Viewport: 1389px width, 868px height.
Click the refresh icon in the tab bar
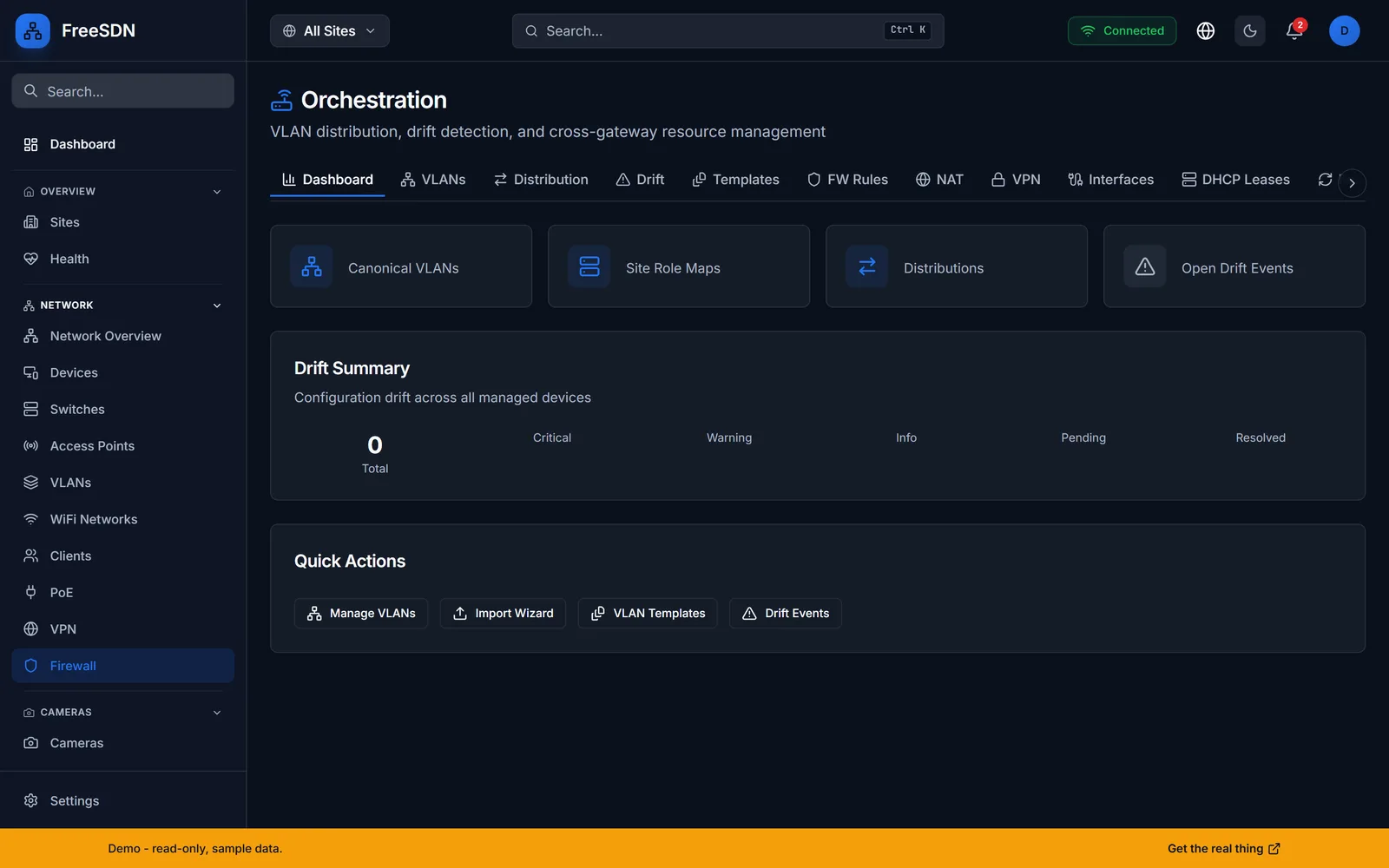point(1325,180)
